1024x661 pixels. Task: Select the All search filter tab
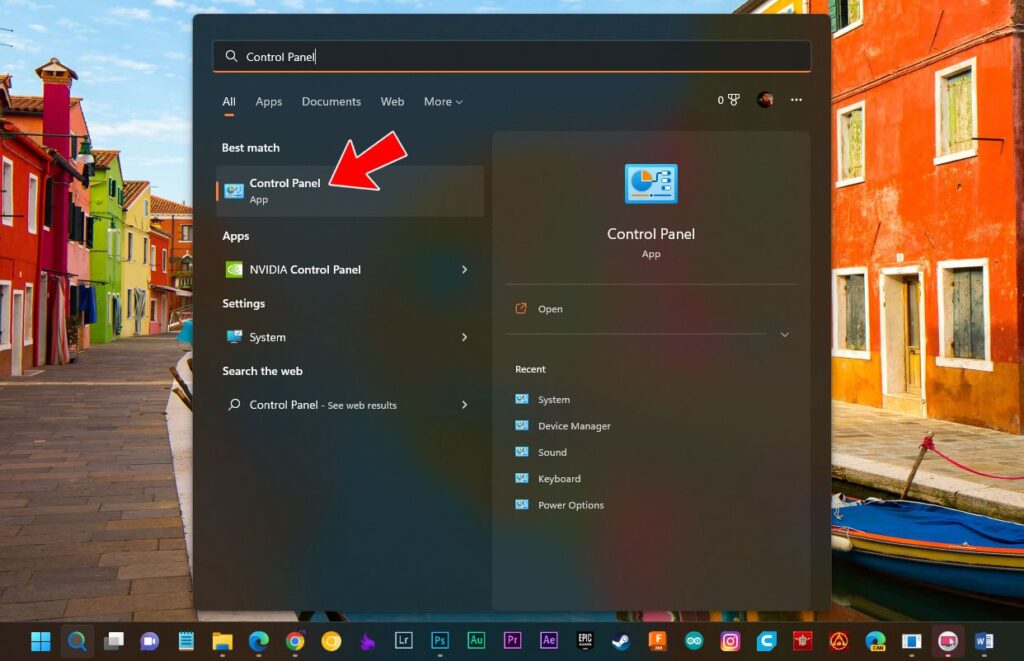pyautogui.click(x=229, y=102)
